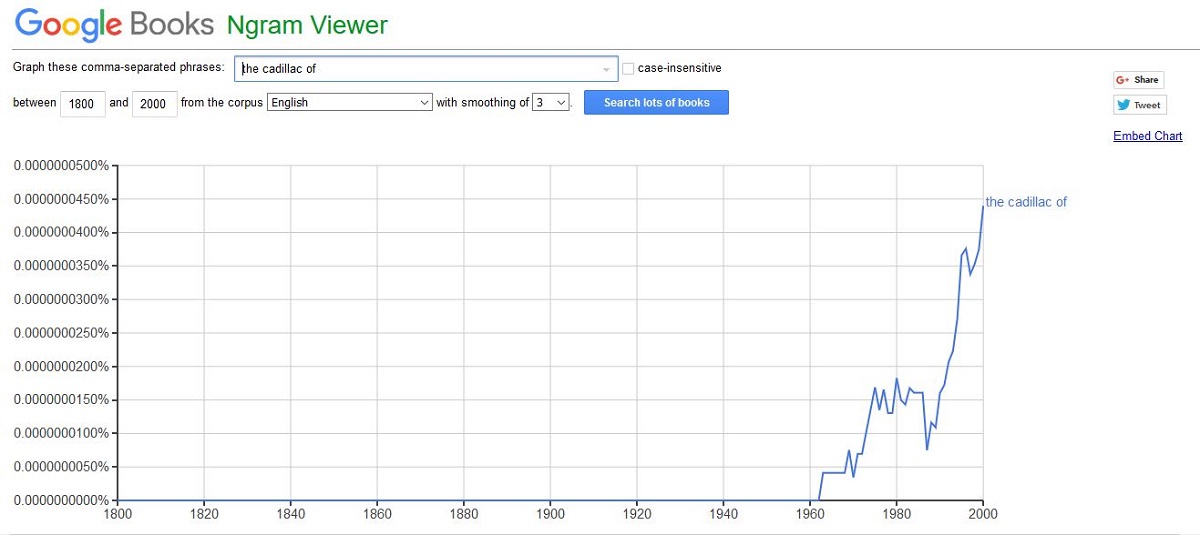Click the Tweet button

pyautogui.click(x=1138, y=105)
